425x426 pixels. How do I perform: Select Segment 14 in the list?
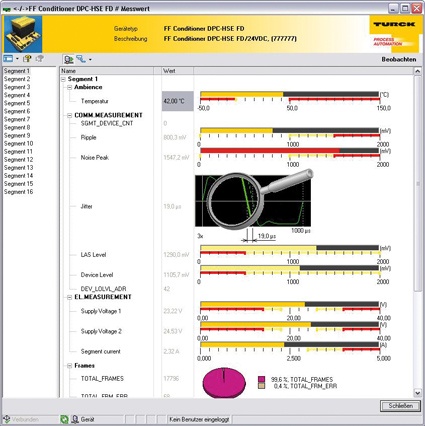pos(18,176)
